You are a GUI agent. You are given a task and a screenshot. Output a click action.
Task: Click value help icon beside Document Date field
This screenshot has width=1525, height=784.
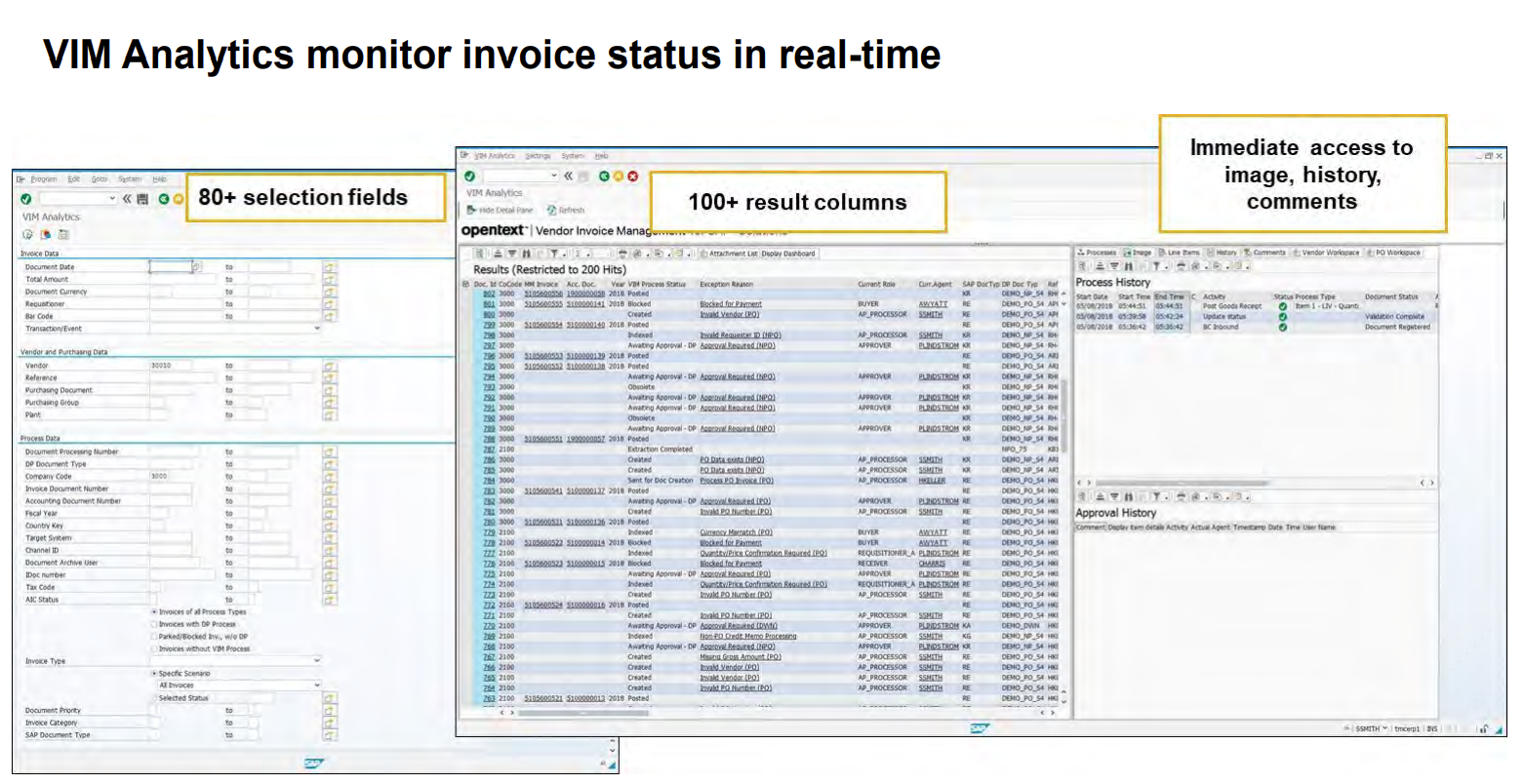(196, 266)
